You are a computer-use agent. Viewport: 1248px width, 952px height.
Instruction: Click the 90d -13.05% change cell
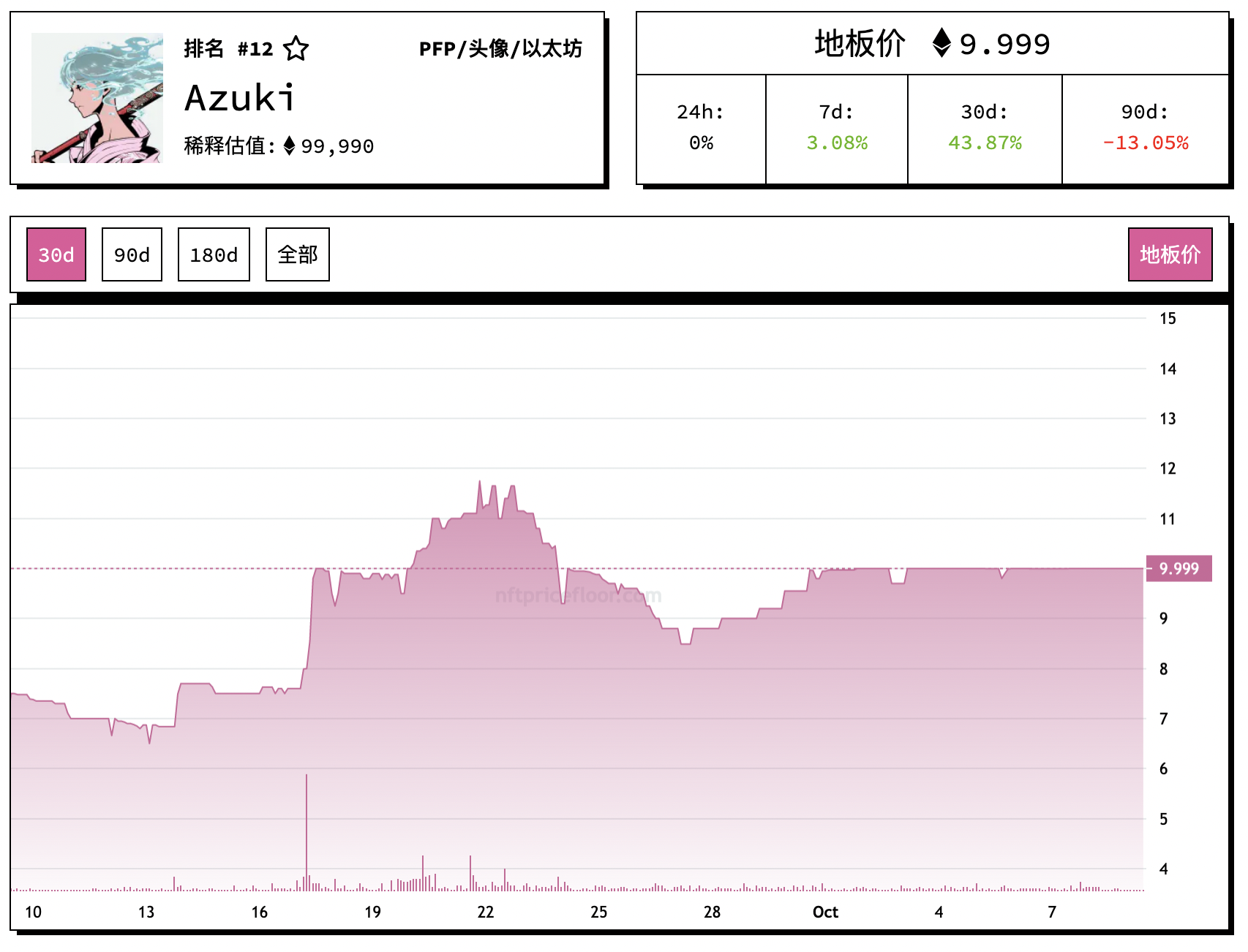click(x=1146, y=129)
